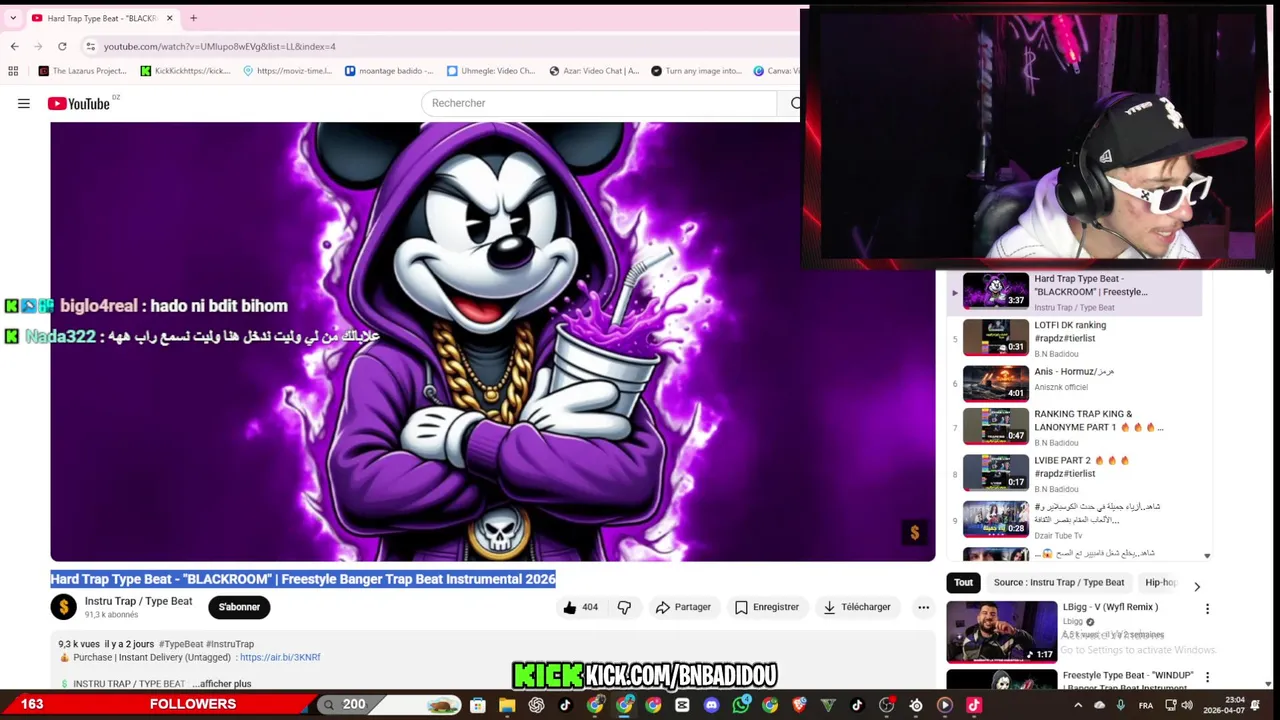Like the video with thumbs up
This screenshot has height=720, width=1280.
click(580, 607)
